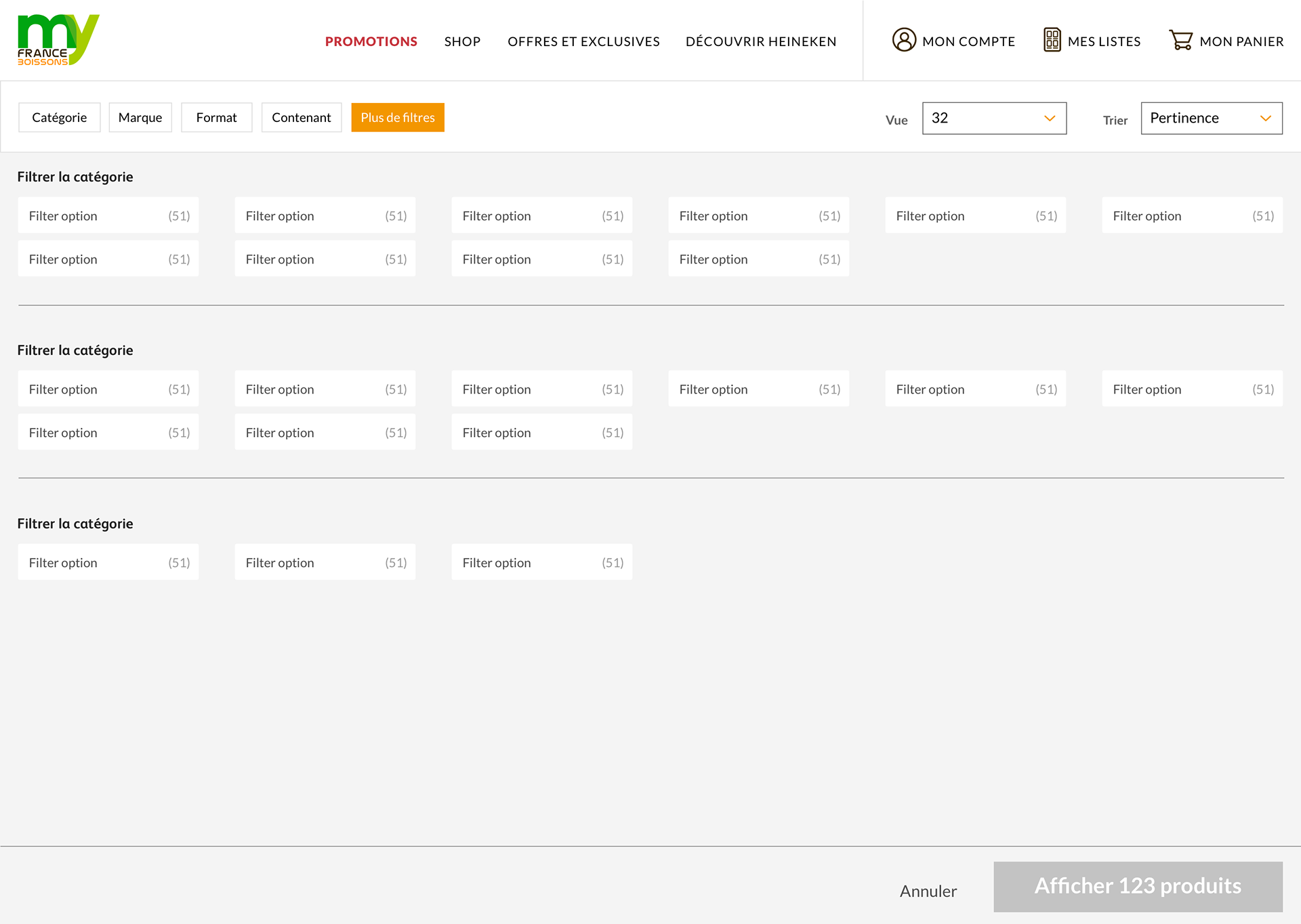This screenshot has width=1301, height=924.
Task: Open the Catégorie filter
Action: coord(60,118)
